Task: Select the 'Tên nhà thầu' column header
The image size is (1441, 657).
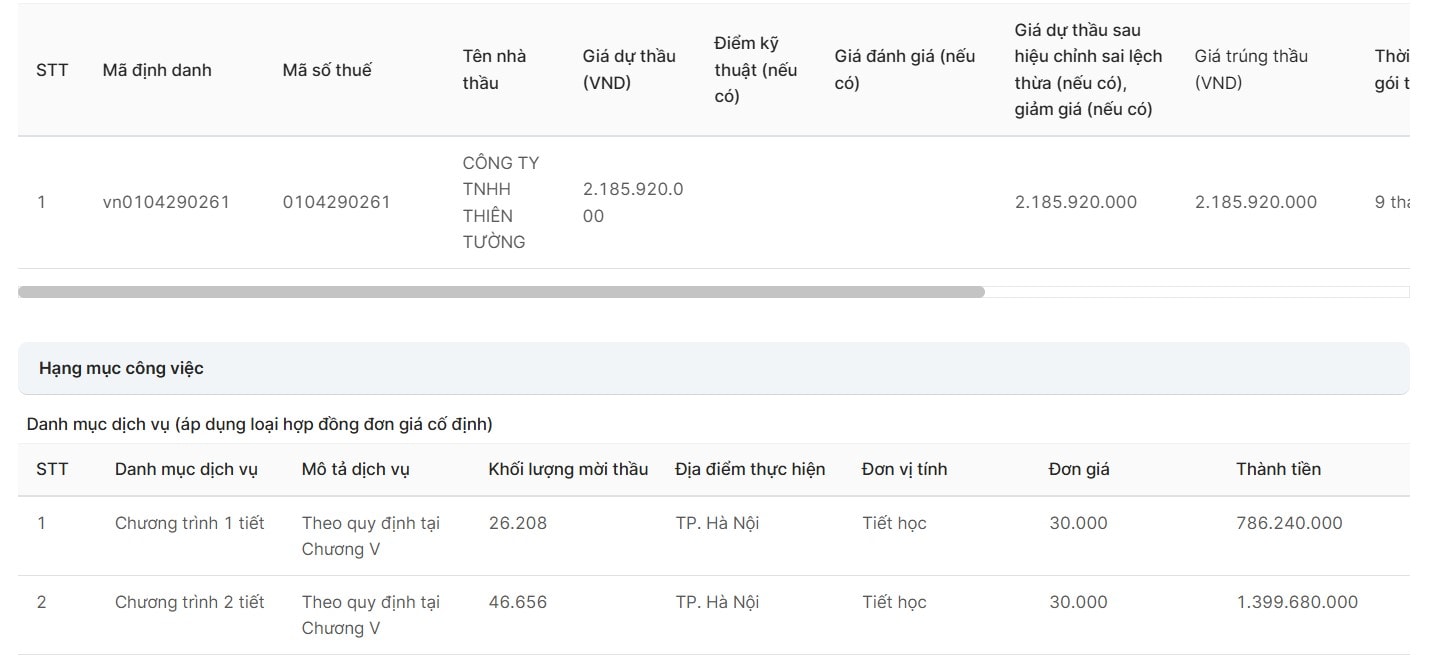Action: pos(494,69)
